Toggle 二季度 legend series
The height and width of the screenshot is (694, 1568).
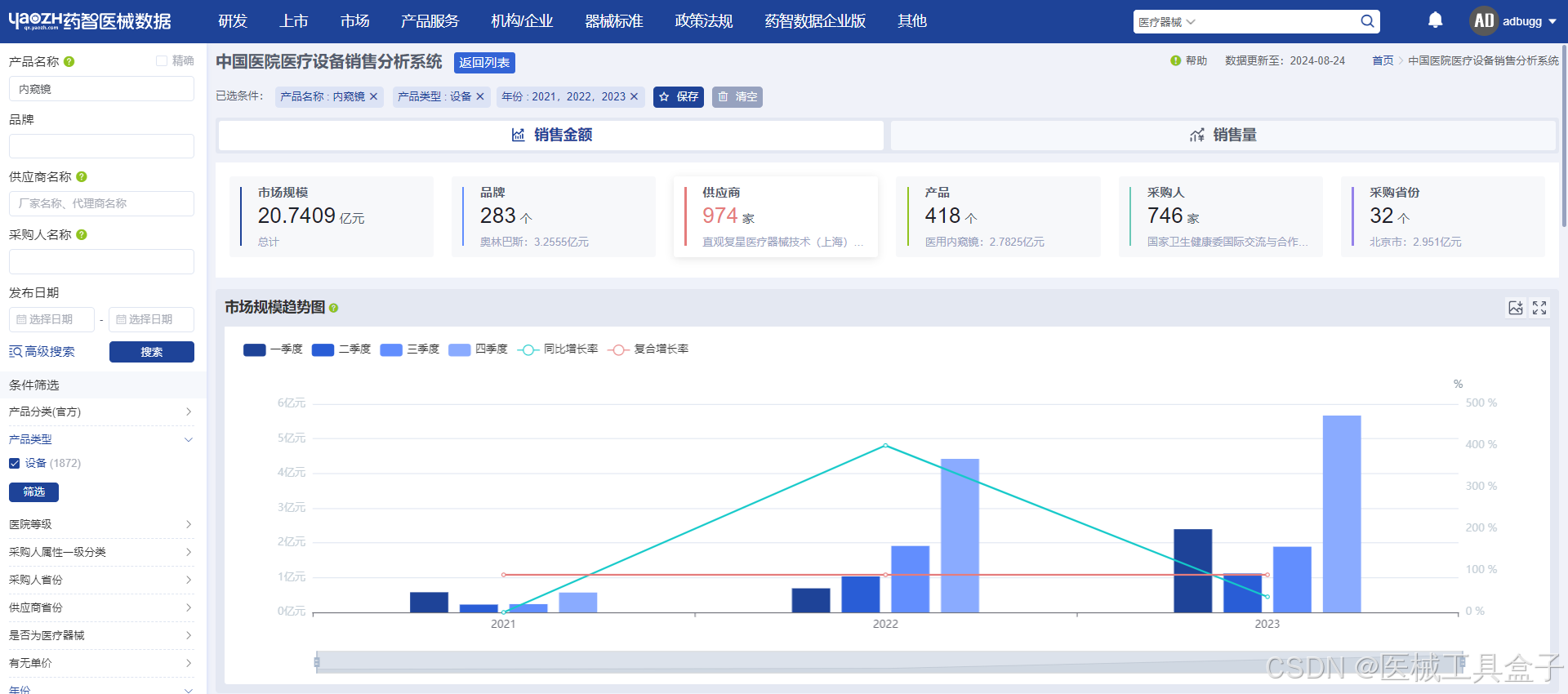pos(341,349)
